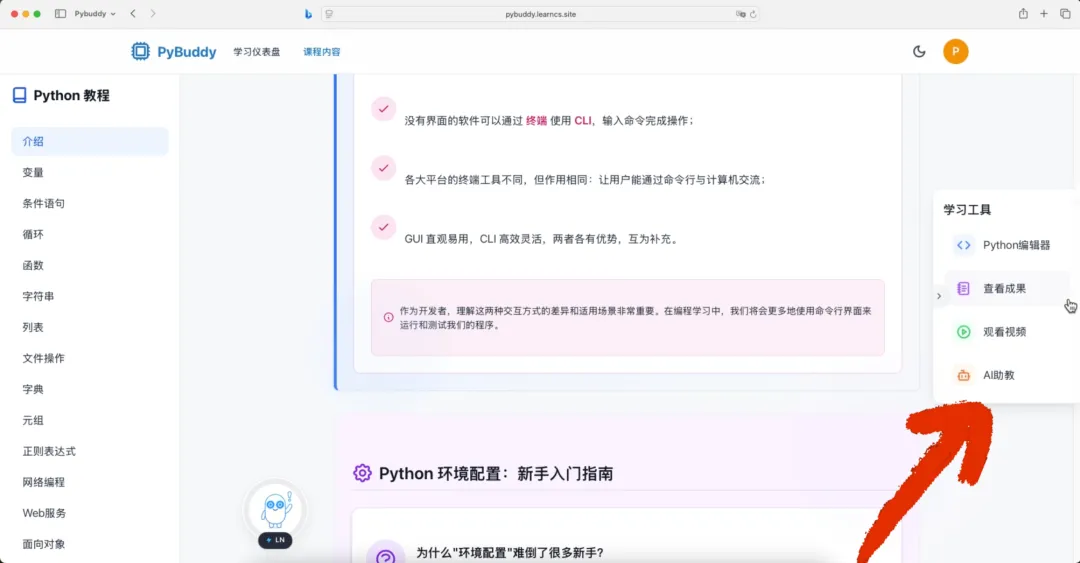1080x563 pixels.
Task: Click the 查看成果 document icon
Action: tap(964, 289)
